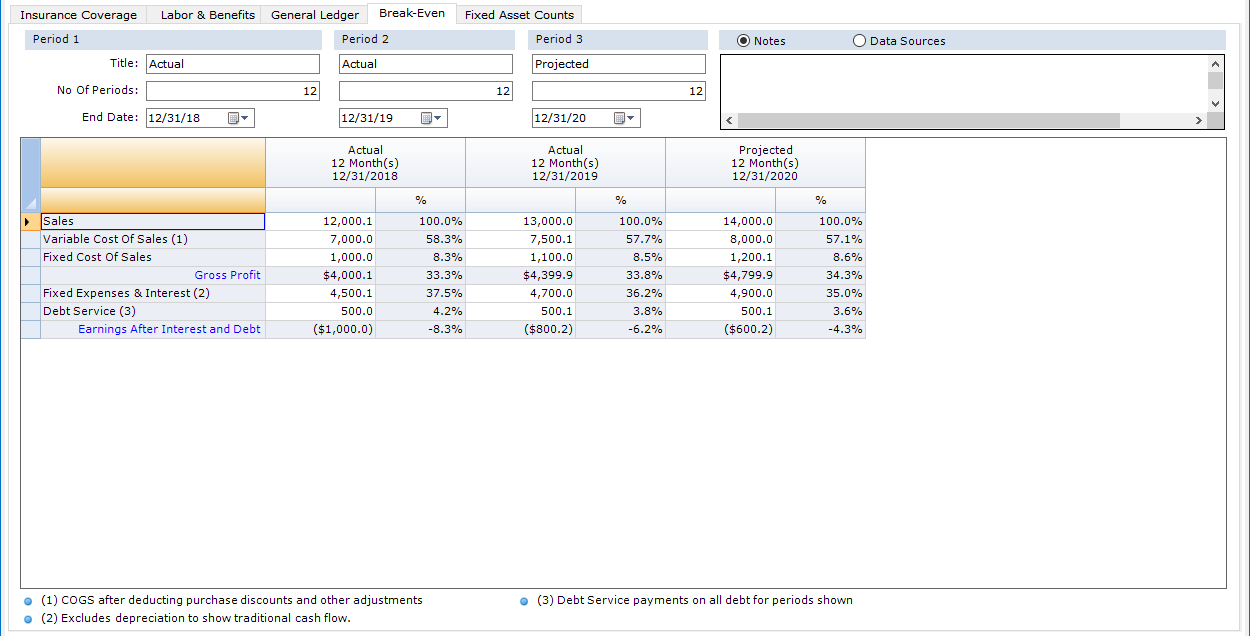Select the Data Sources radio button
1250x636 pixels.
[859, 41]
